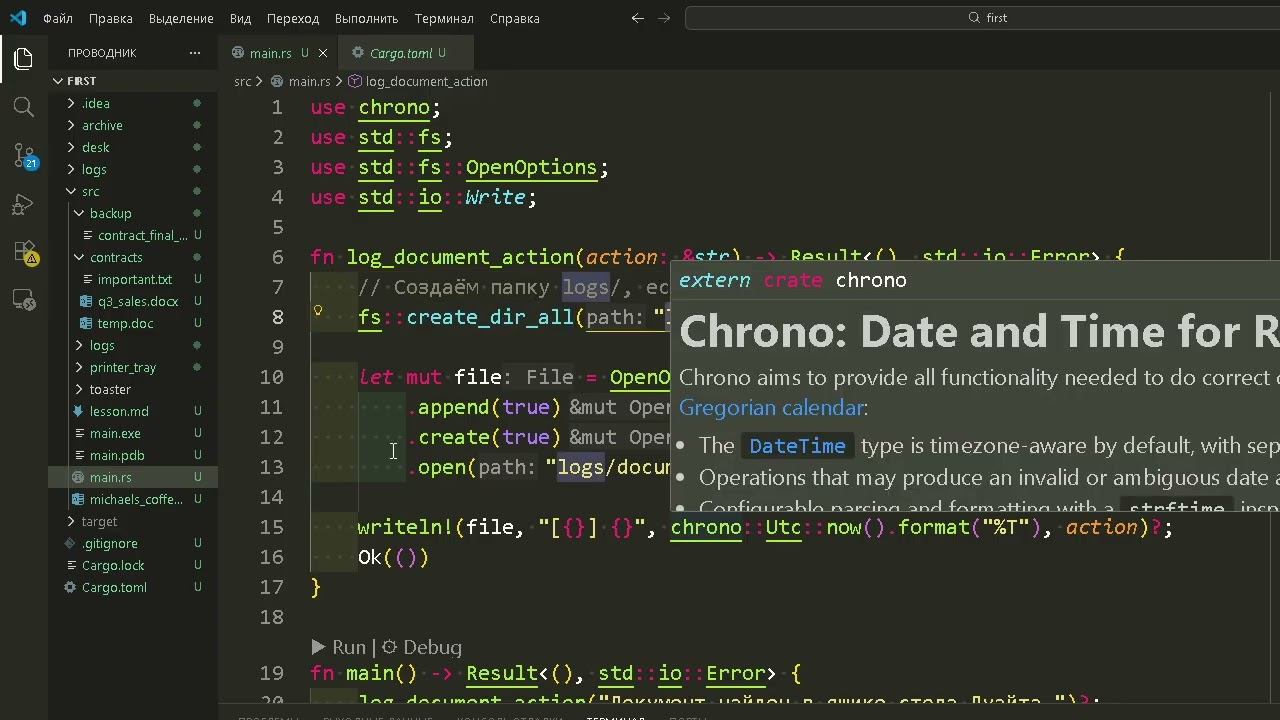Open Source Control with badge 21
The width and height of the screenshot is (1280, 720).
(x=24, y=155)
